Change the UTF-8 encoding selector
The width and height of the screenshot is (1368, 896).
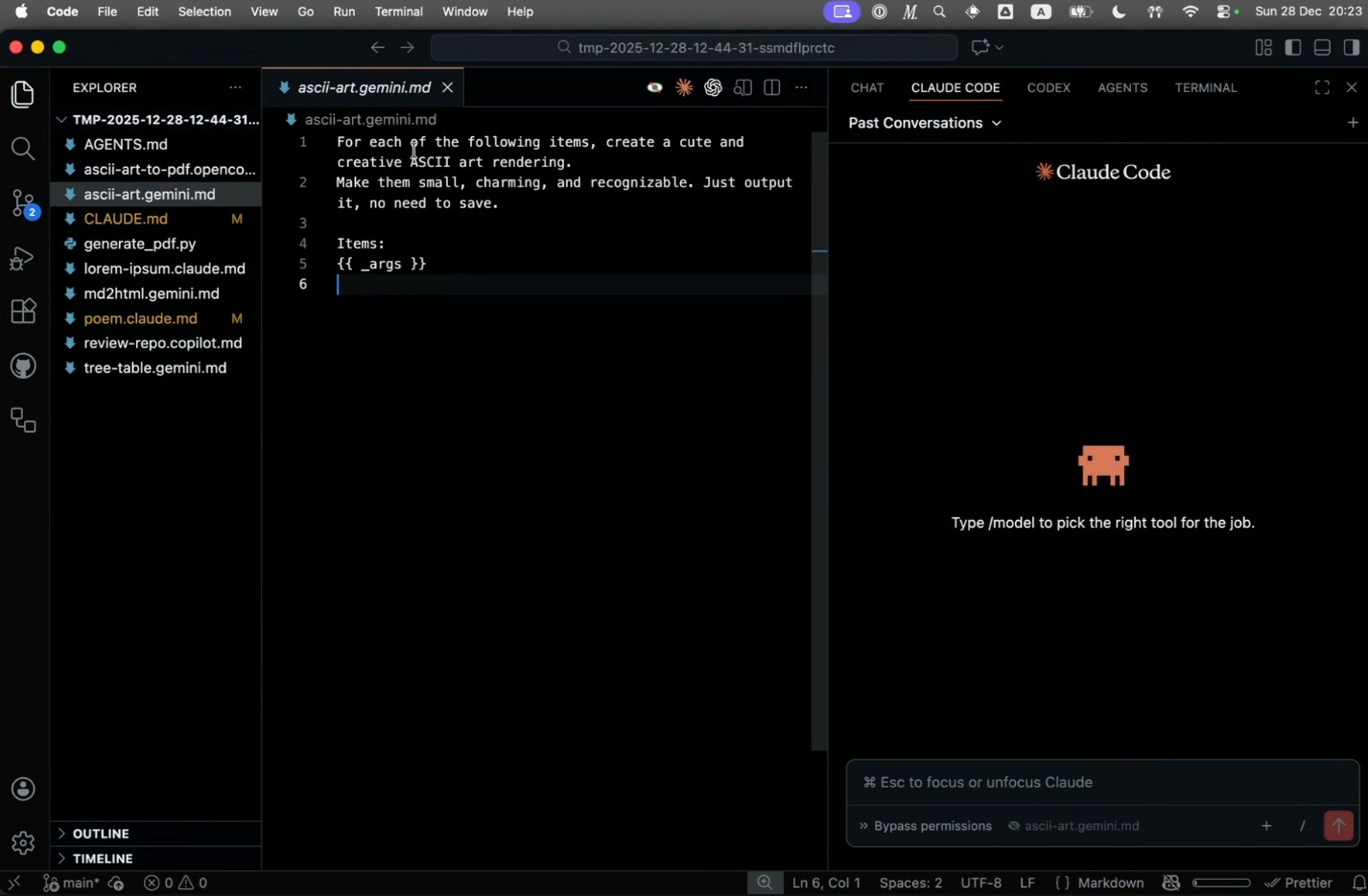[980, 883]
